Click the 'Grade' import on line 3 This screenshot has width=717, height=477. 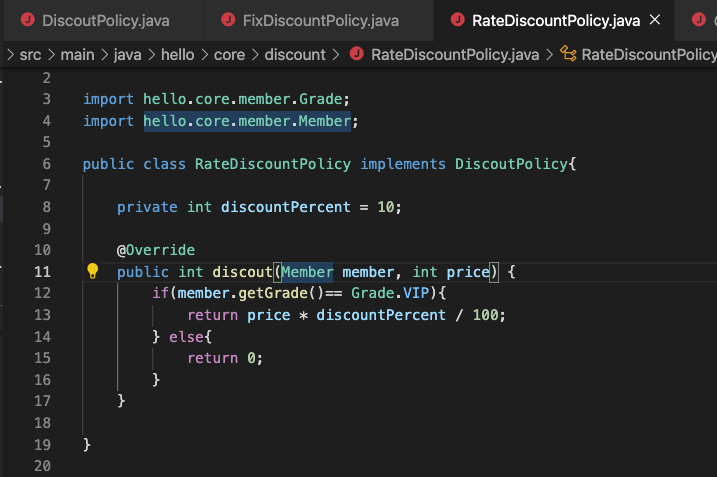tap(321, 99)
